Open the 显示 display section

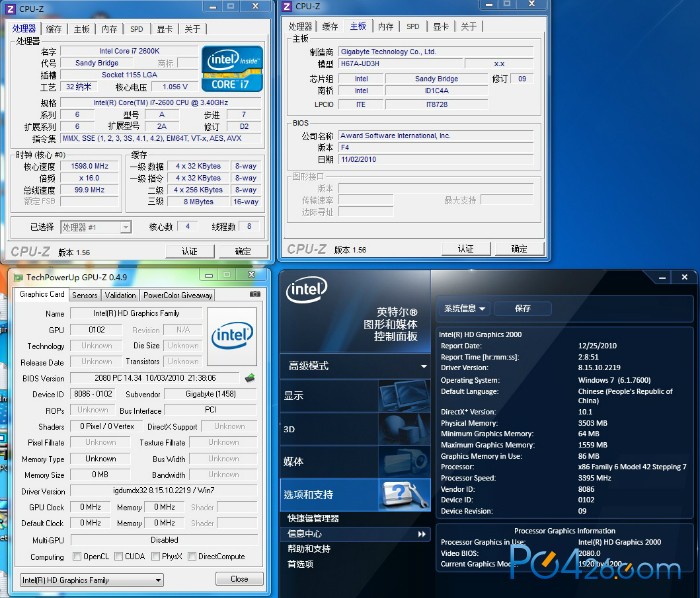tap(329, 395)
